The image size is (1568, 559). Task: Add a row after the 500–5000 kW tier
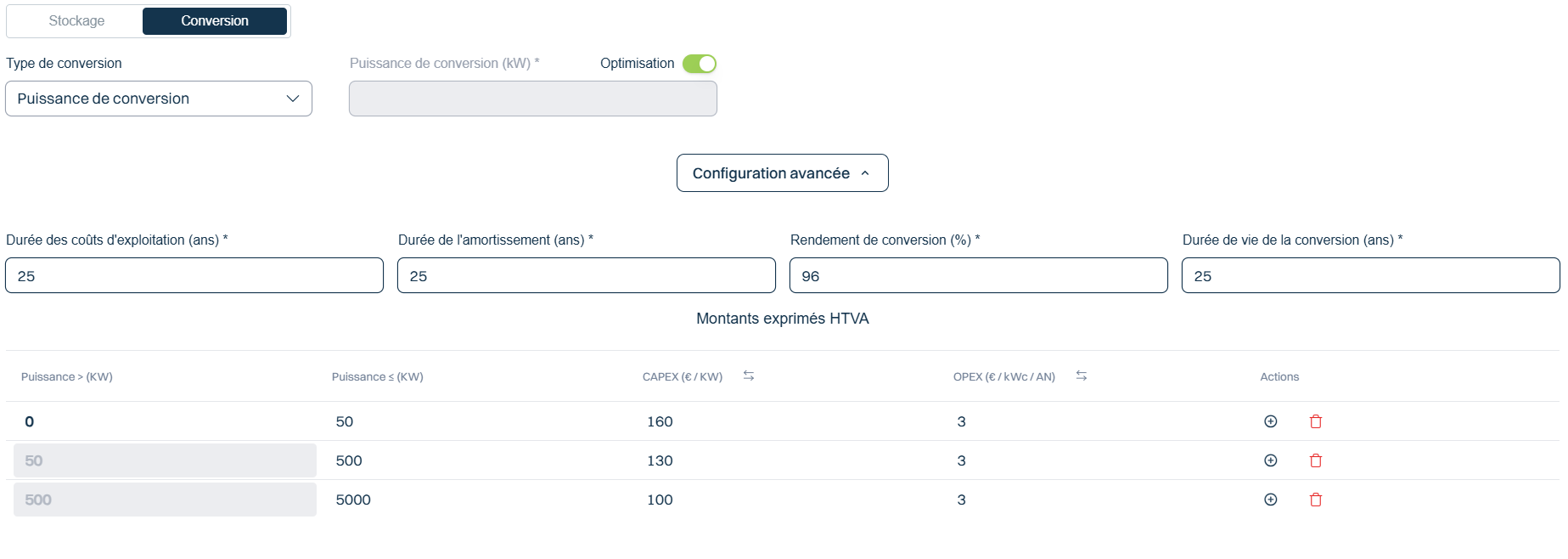coord(1270,500)
